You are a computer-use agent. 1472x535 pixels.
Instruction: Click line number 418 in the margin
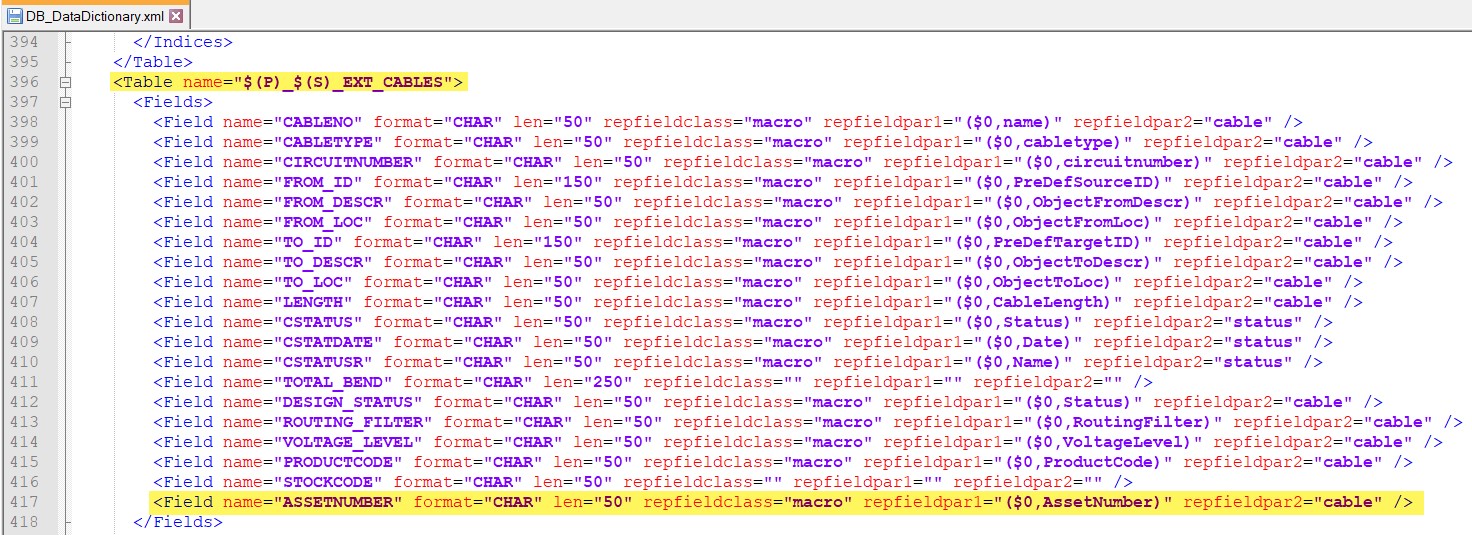click(23, 522)
